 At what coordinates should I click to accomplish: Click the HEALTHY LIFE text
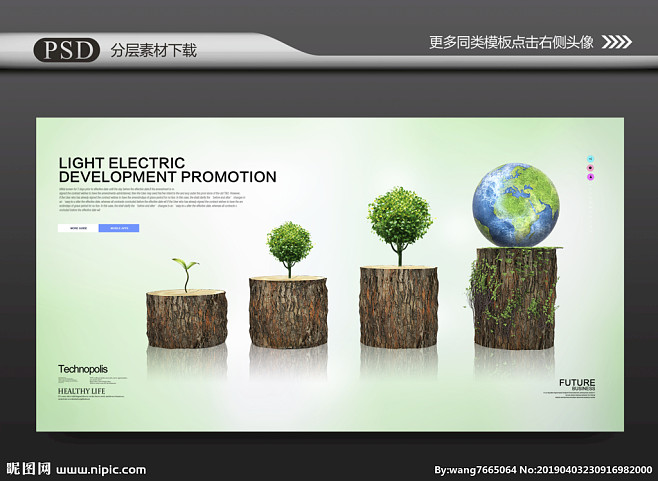click(81, 391)
